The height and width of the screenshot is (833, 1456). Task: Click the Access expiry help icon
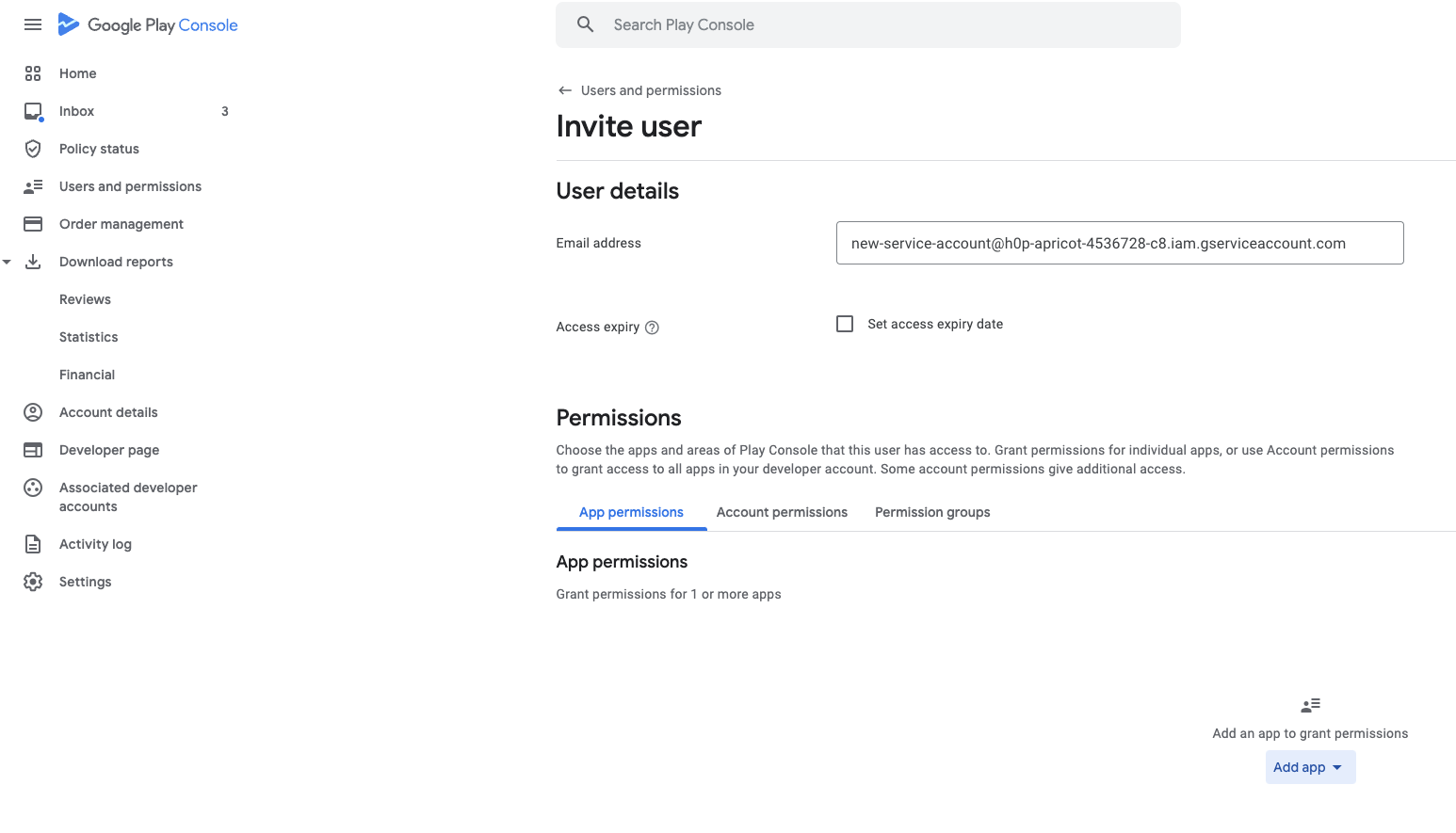pos(652,328)
